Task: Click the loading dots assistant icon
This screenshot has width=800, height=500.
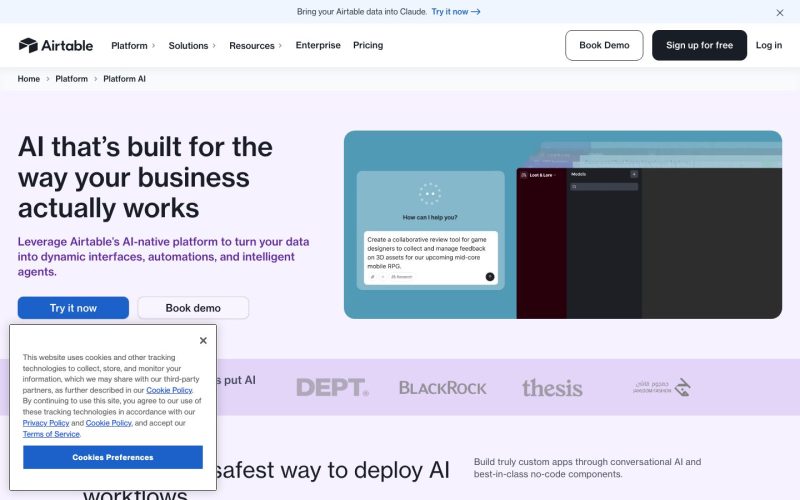Action: click(x=430, y=194)
